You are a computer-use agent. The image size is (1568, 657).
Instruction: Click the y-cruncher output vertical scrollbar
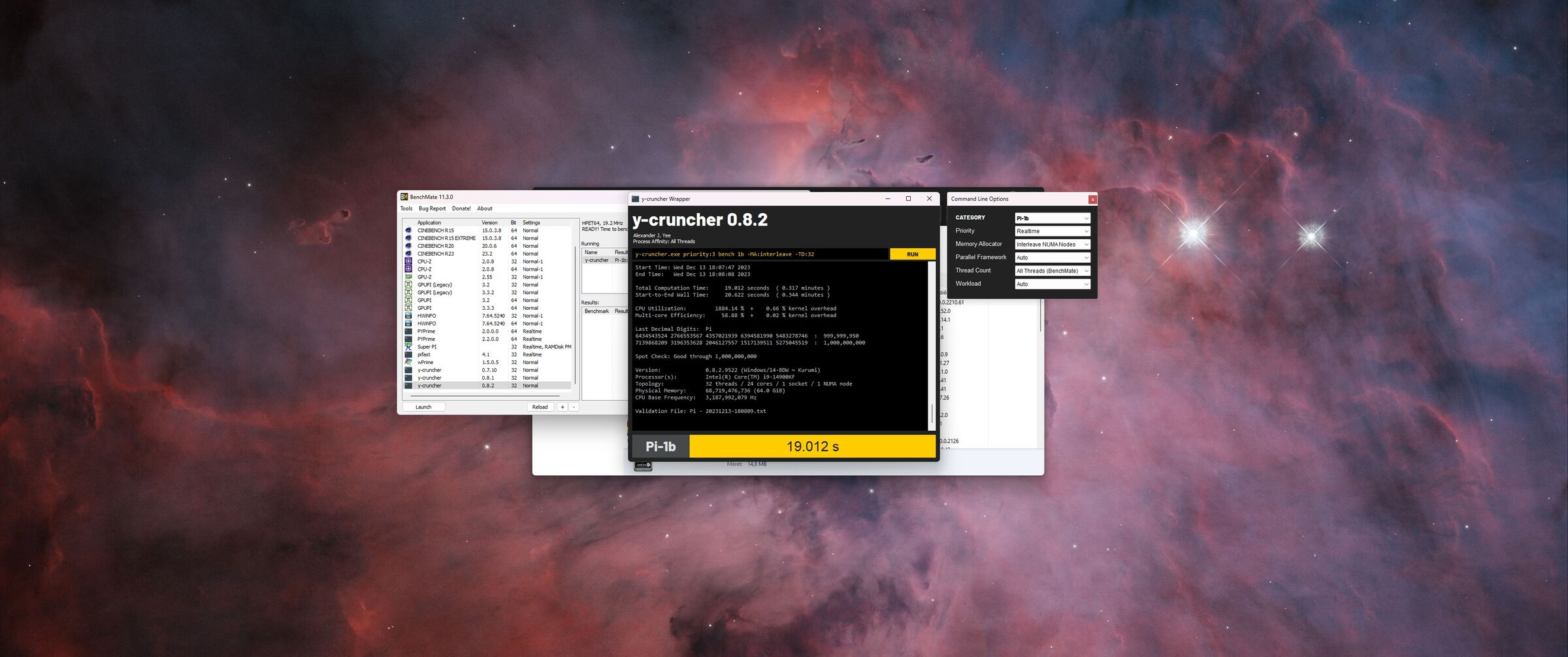pyautogui.click(x=932, y=346)
